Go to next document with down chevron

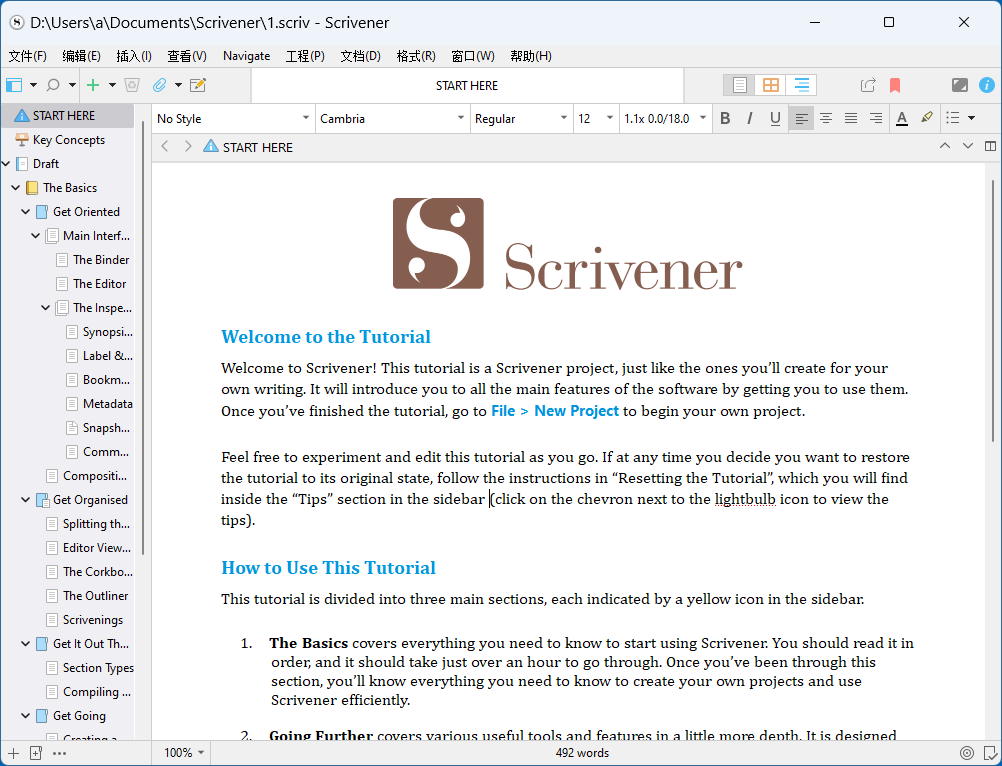pos(967,146)
